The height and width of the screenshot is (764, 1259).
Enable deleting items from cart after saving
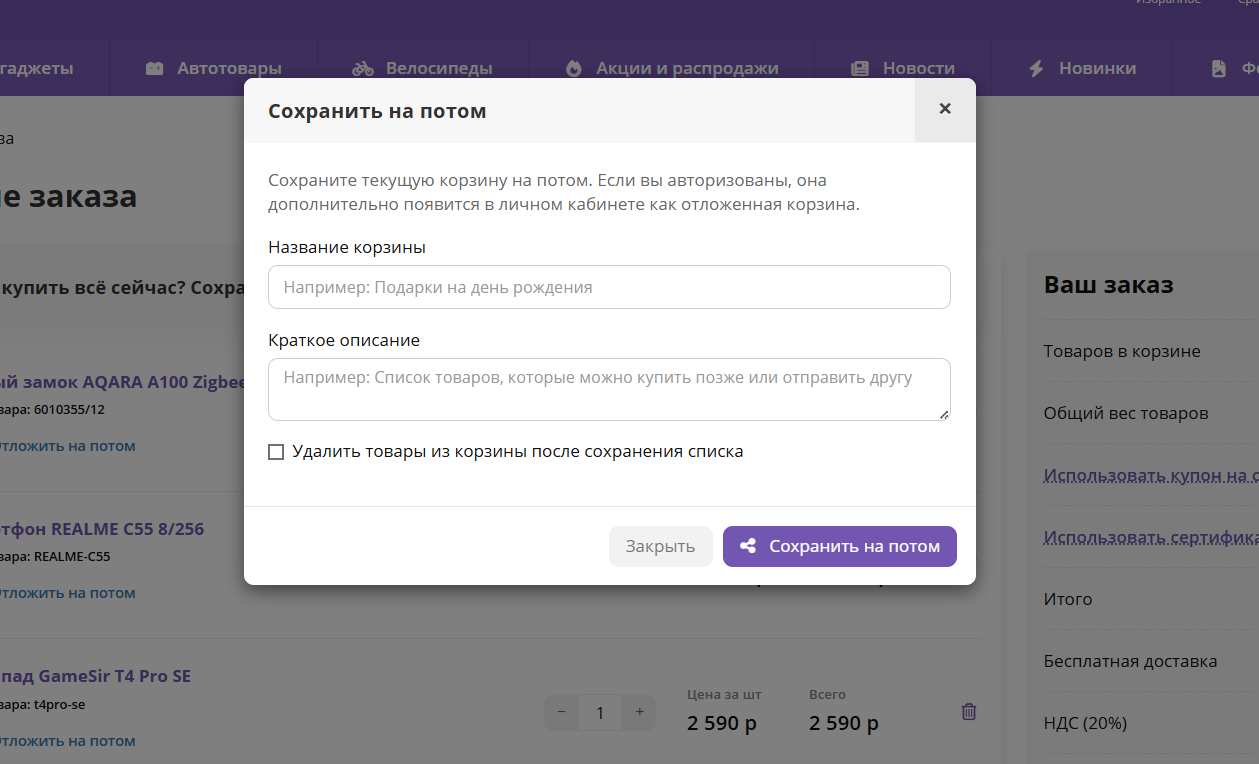pos(277,452)
